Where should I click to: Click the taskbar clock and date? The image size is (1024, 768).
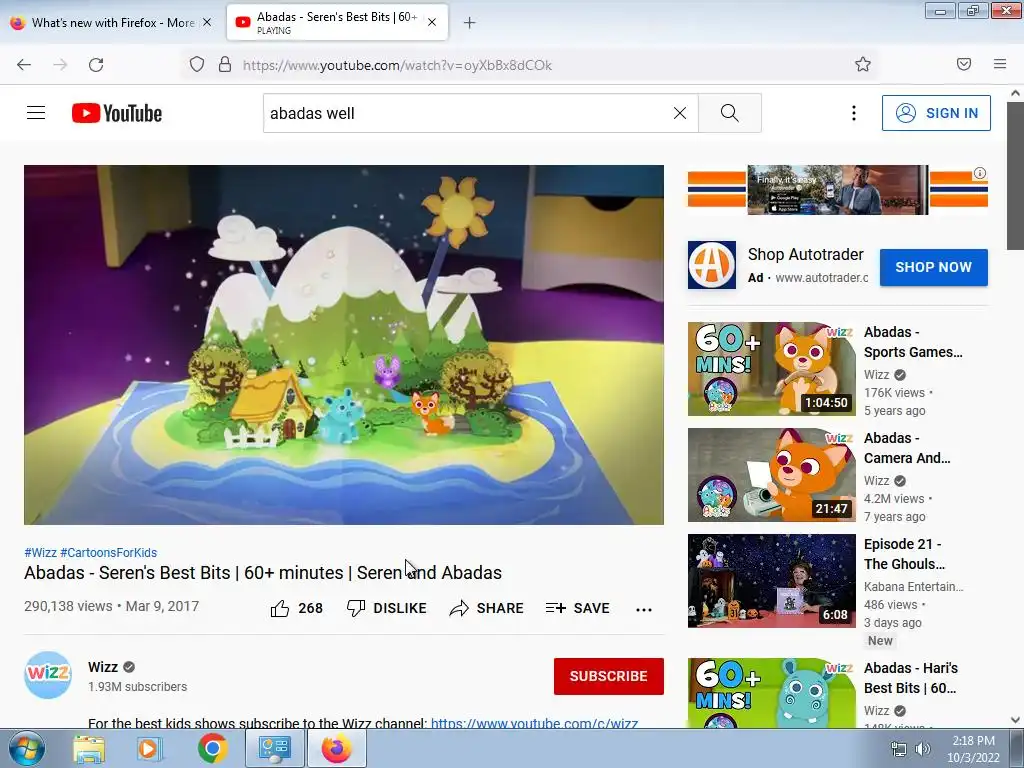pyautogui.click(x=973, y=749)
